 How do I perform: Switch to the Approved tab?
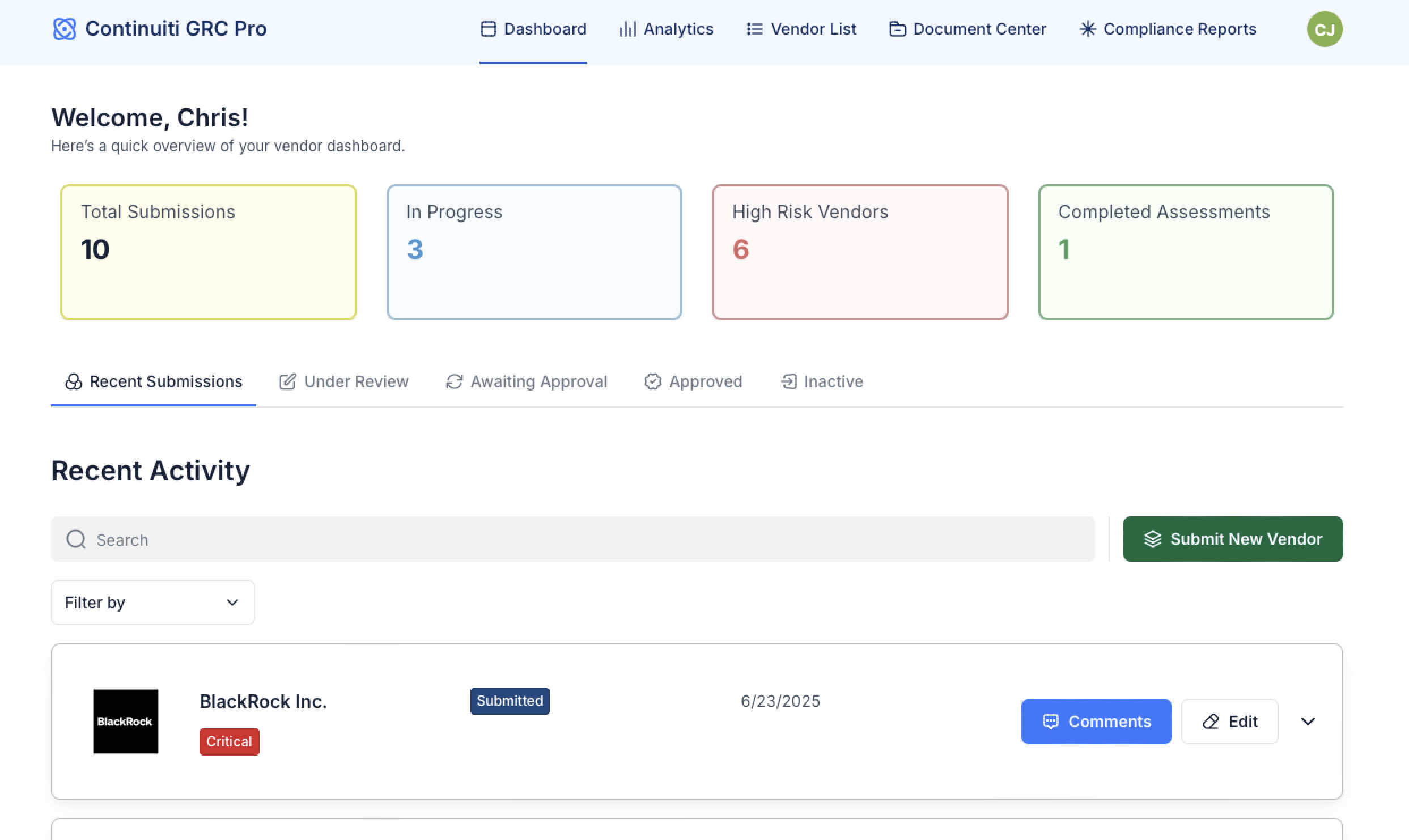pos(693,381)
